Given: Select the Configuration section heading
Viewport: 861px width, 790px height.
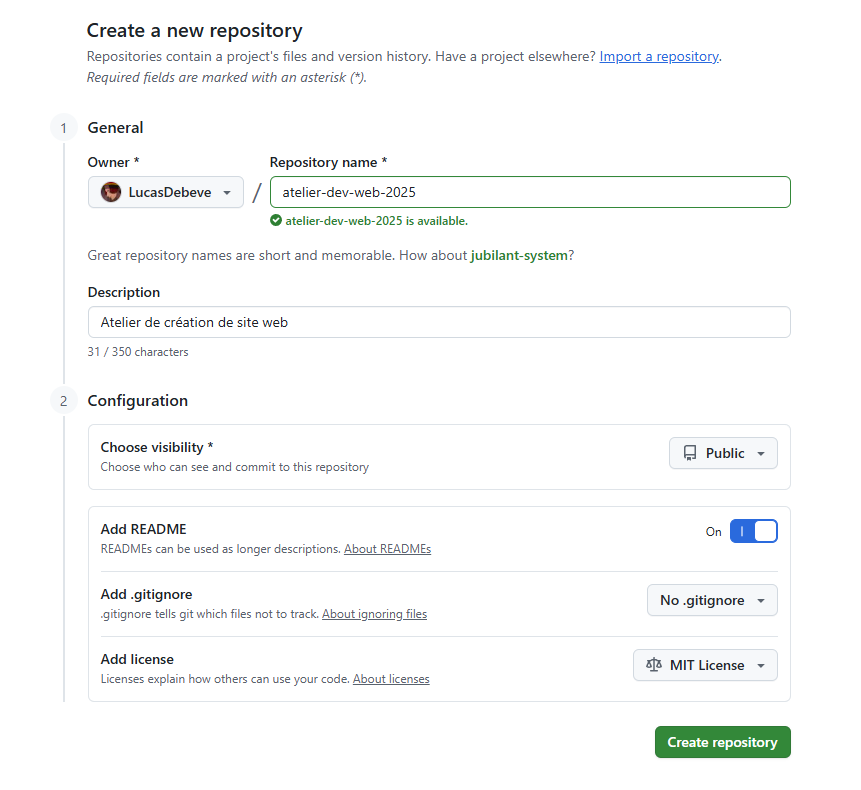Looking at the screenshot, I should [137, 400].
